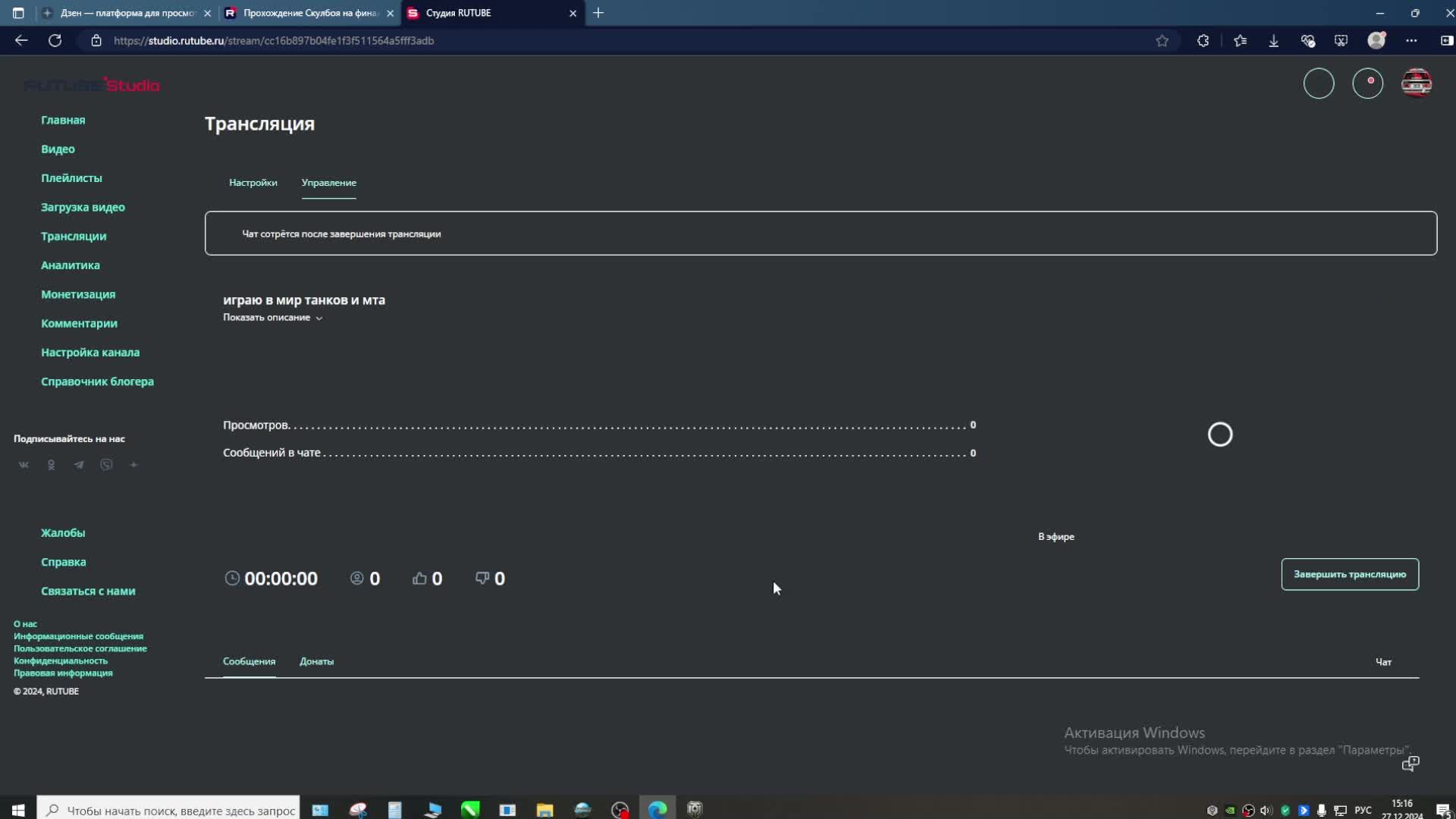
Task: Click the browser address bar URL
Action: point(273,41)
